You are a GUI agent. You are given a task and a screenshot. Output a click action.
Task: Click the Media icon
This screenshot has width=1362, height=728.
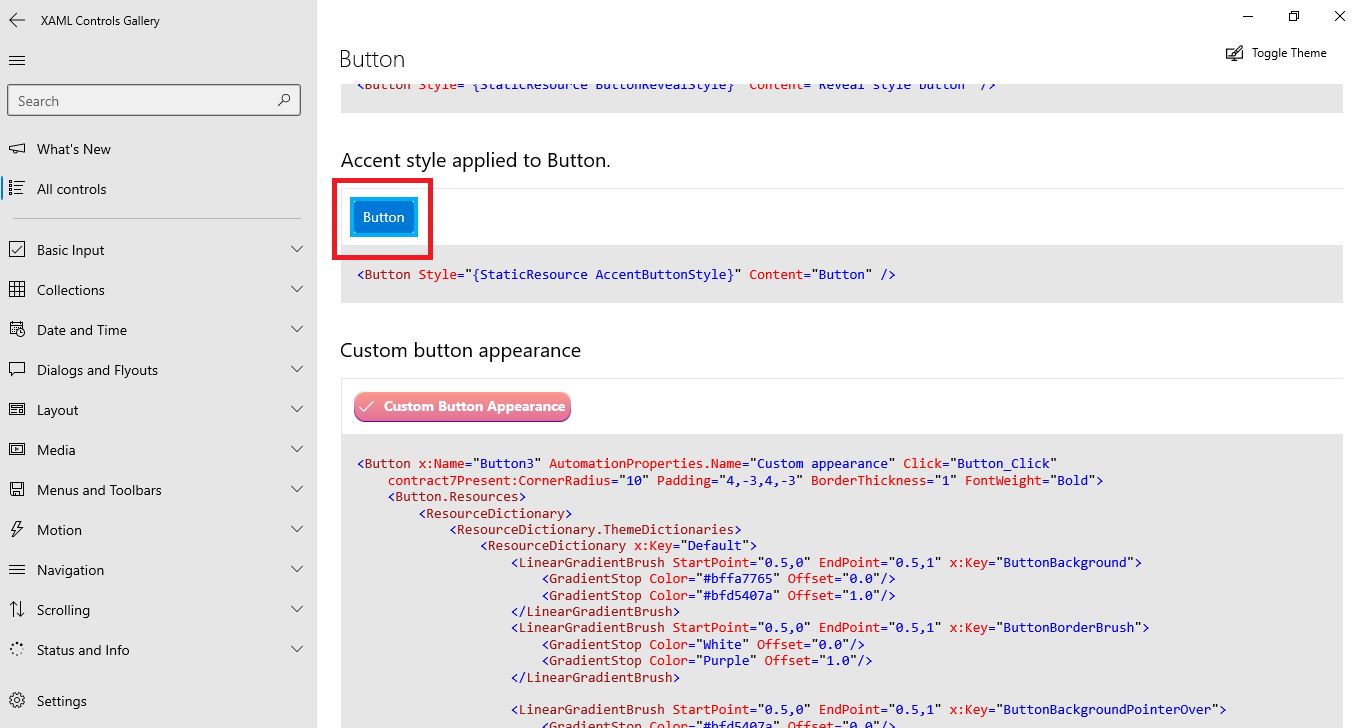click(17, 449)
